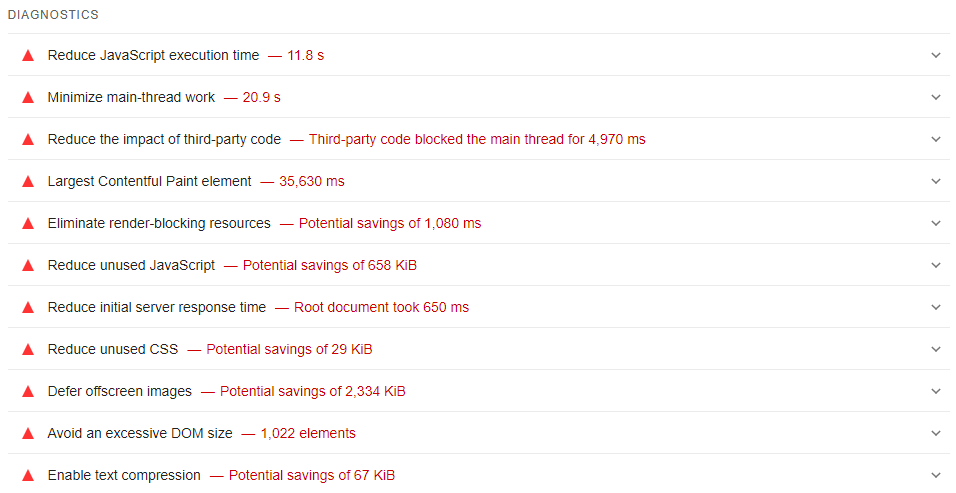Click the DIAGNOSTICS section heading

tap(53, 16)
